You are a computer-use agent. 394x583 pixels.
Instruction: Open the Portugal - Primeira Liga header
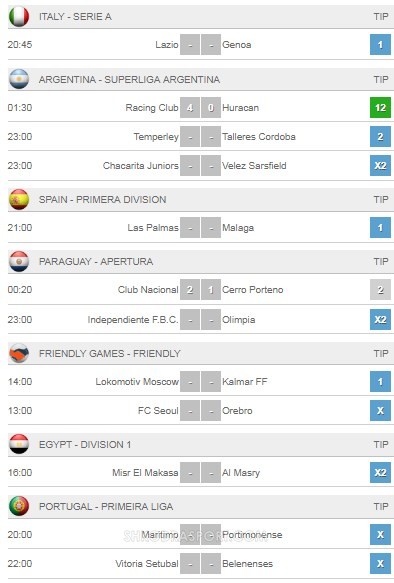click(x=201, y=506)
